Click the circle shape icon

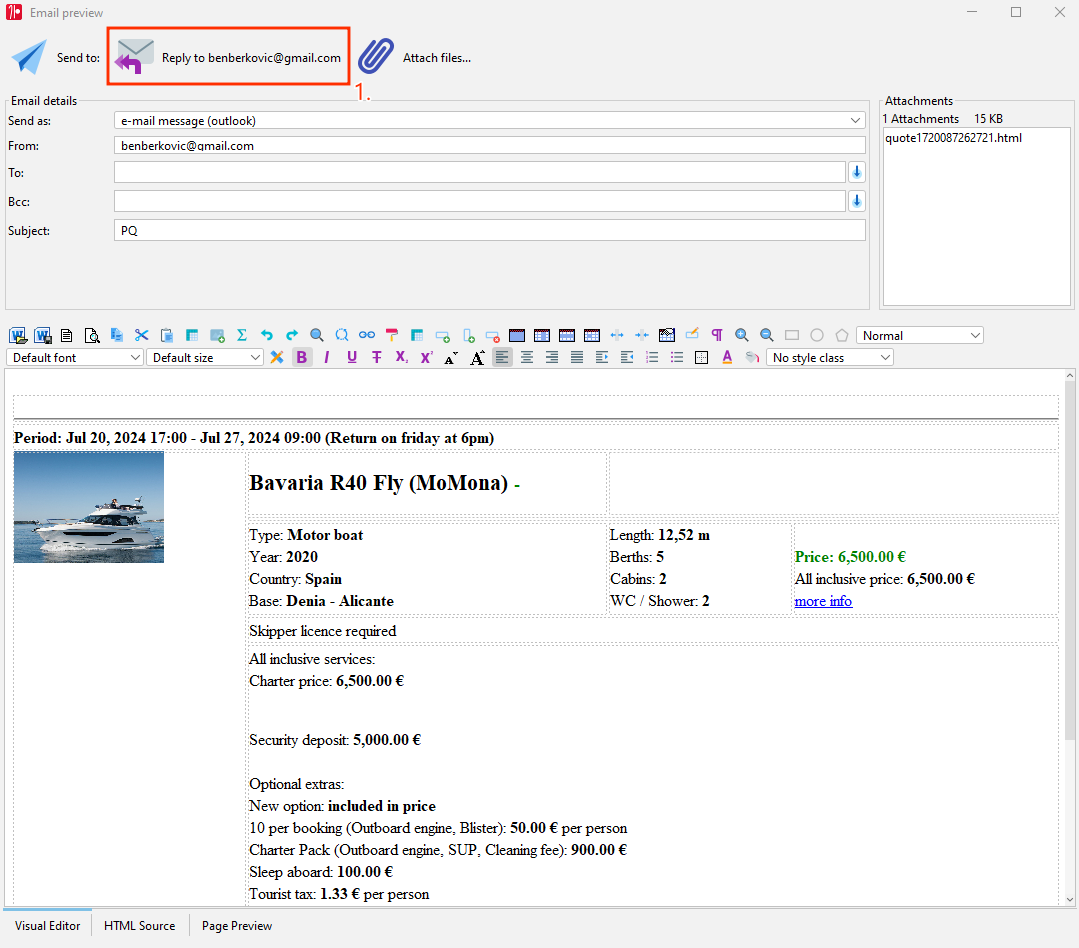pos(817,335)
